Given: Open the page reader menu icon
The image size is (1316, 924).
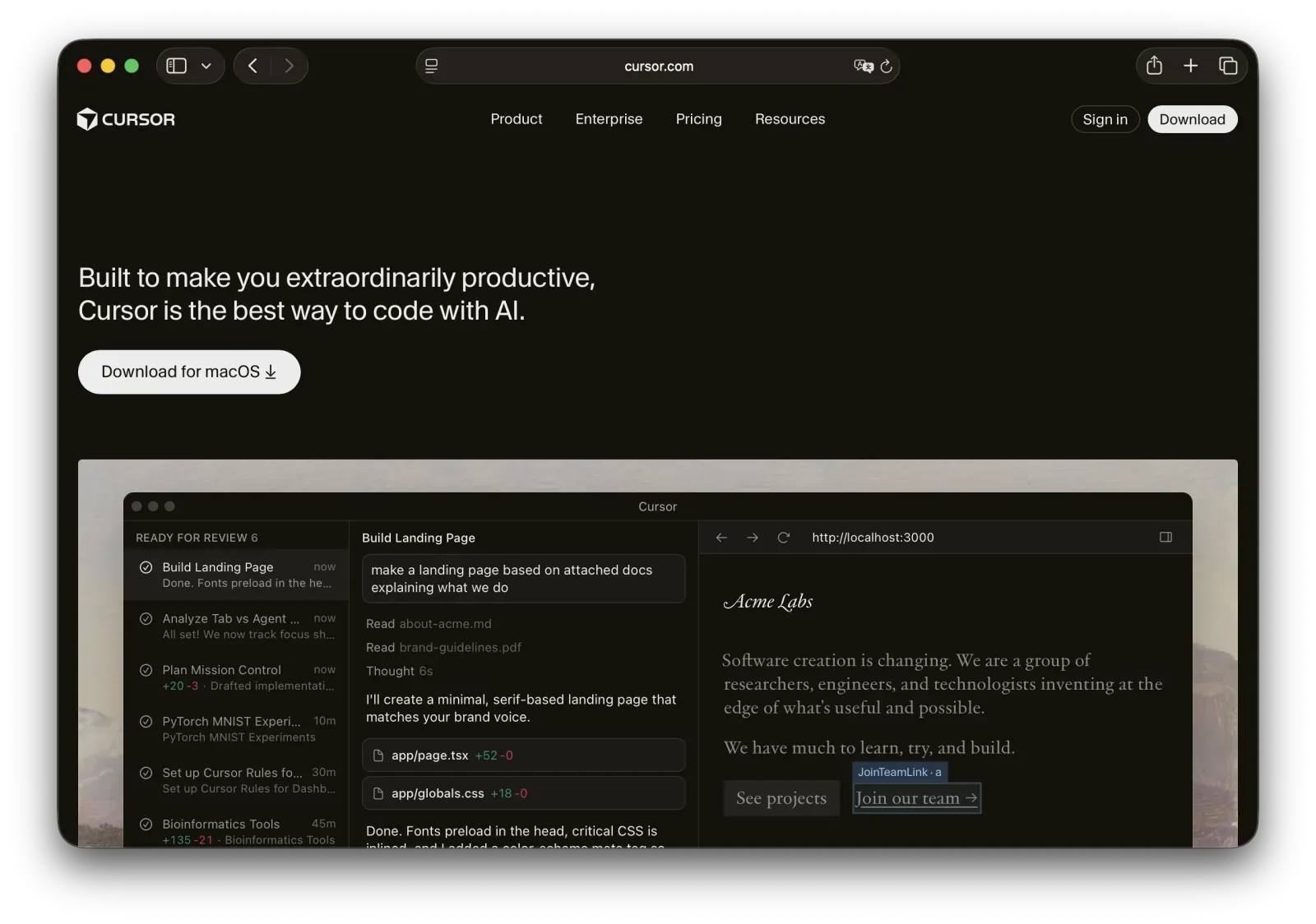Looking at the screenshot, I should tap(431, 66).
